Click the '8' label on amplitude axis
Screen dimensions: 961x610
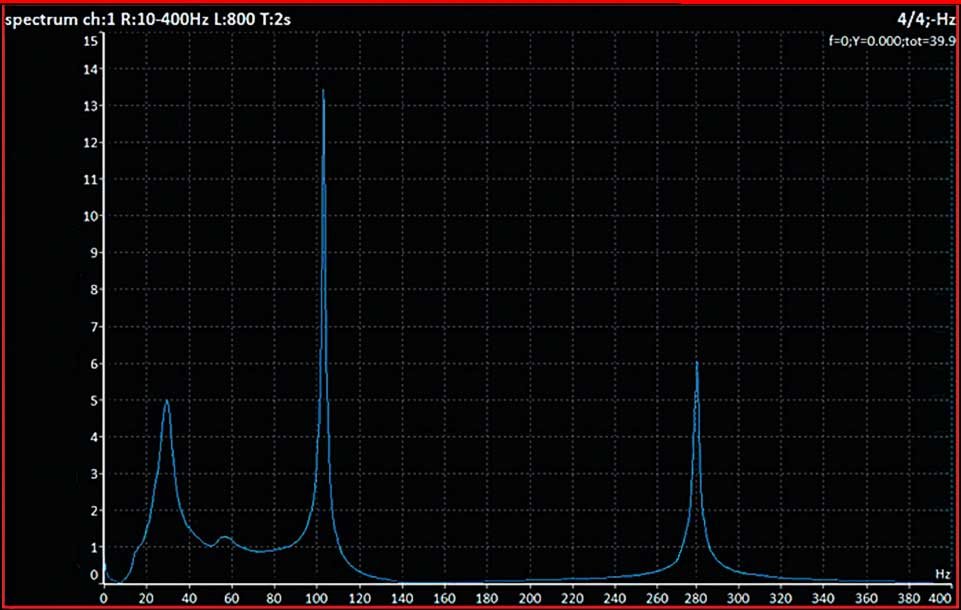click(x=94, y=290)
